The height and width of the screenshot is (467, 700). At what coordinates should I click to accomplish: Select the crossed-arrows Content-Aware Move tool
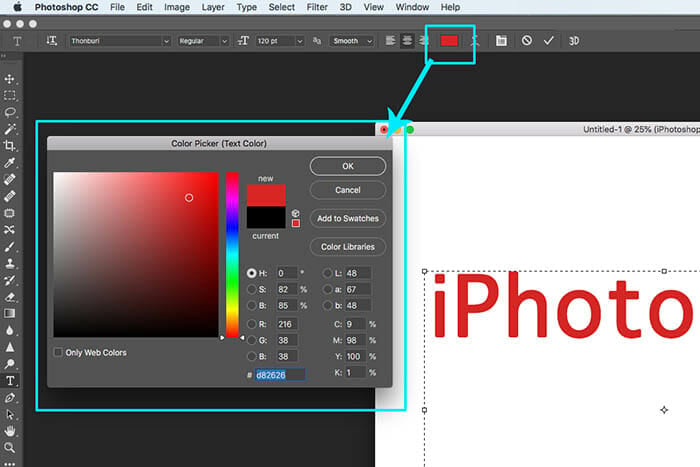[9, 230]
